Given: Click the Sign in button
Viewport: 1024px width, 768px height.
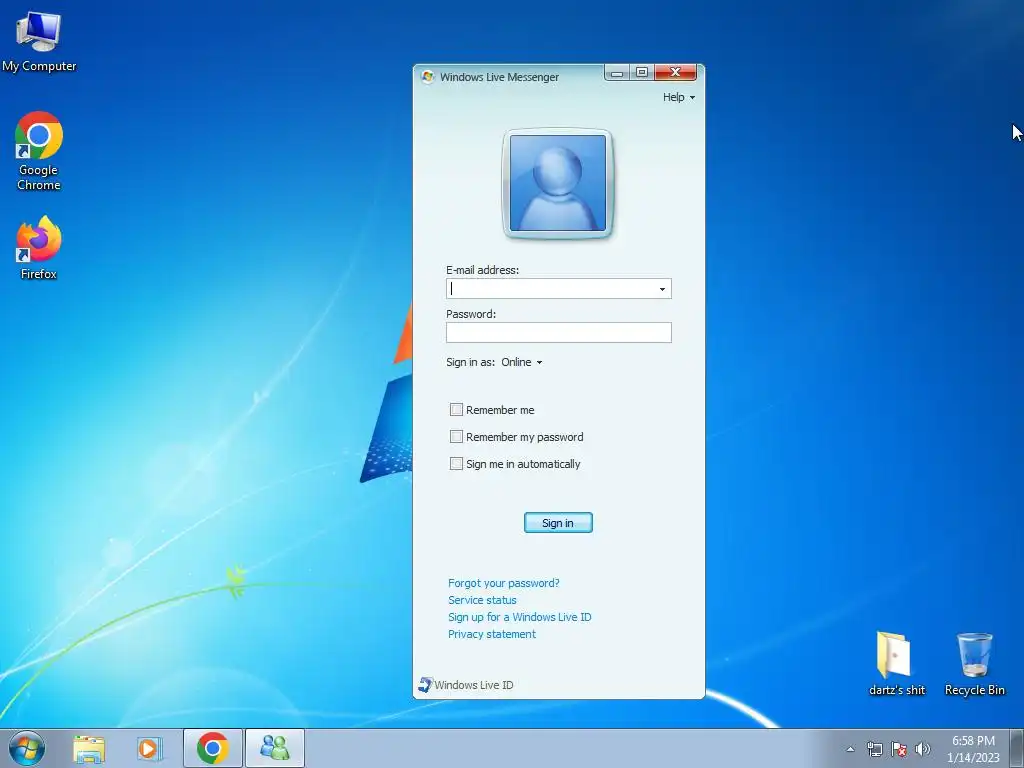Looking at the screenshot, I should pos(558,522).
